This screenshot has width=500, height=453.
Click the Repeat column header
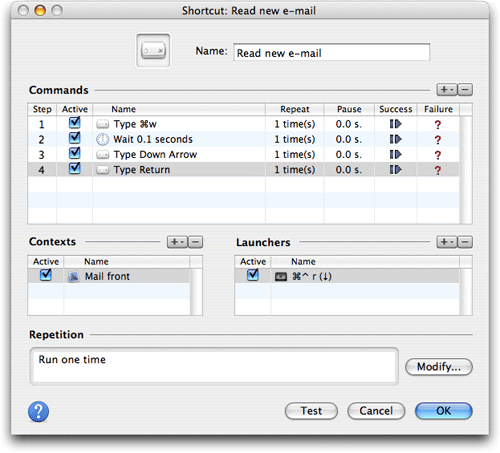coord(295,109)
